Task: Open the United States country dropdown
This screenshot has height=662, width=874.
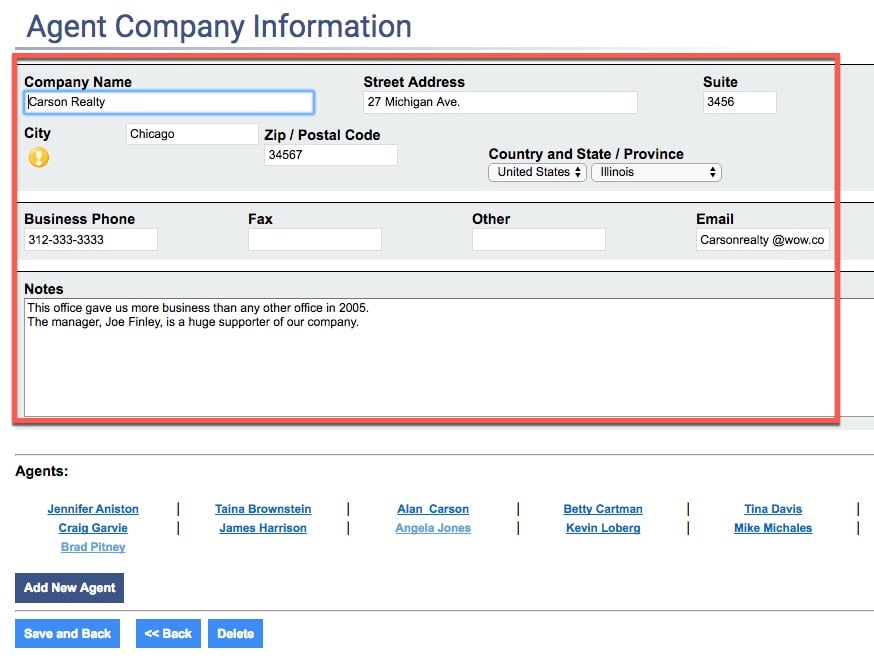Action: [537, 172]
